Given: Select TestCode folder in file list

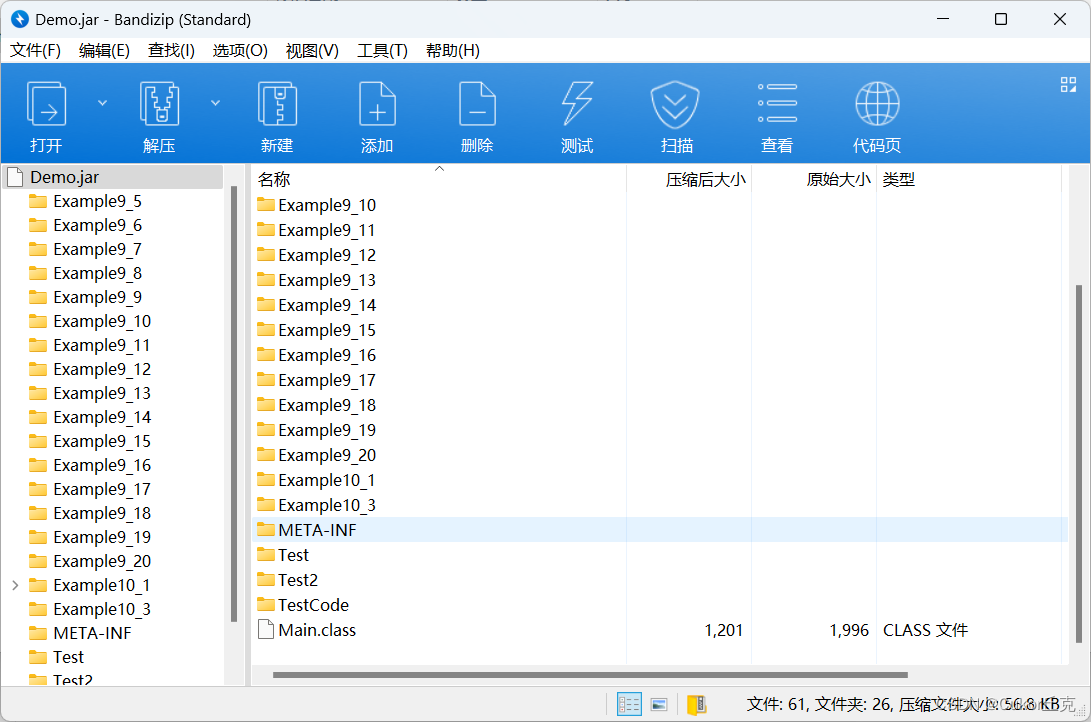Looking at the screenshot, I should point(313,605).
